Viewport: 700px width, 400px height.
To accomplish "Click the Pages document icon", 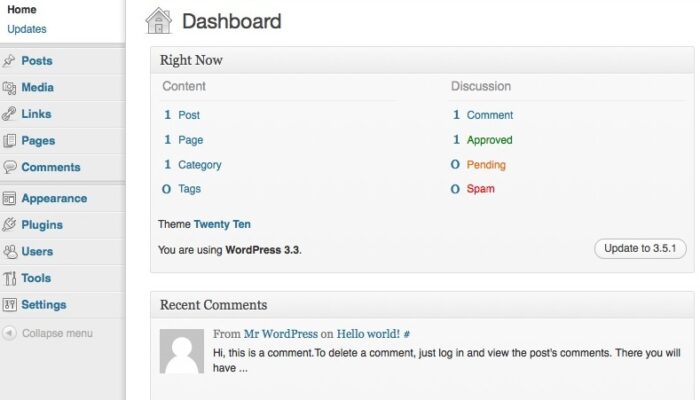I will pos(9,141).
